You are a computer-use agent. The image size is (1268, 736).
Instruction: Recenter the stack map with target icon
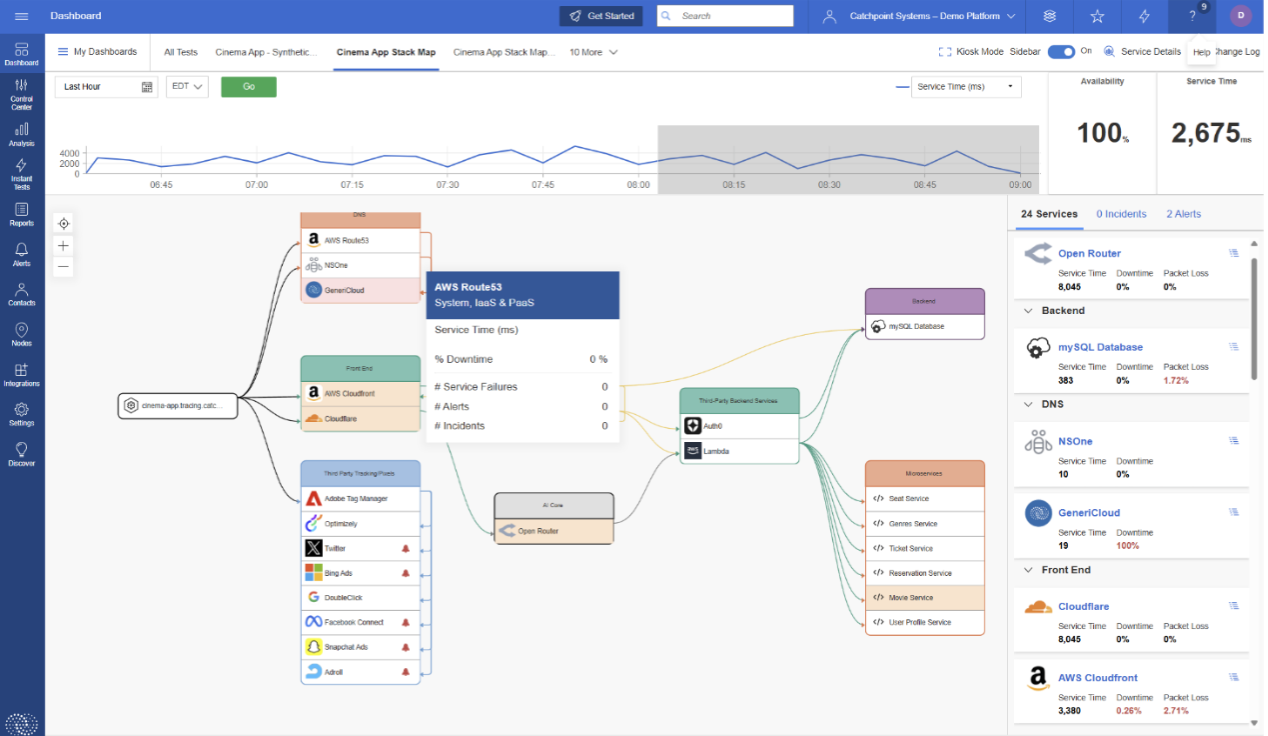point(63,223)
